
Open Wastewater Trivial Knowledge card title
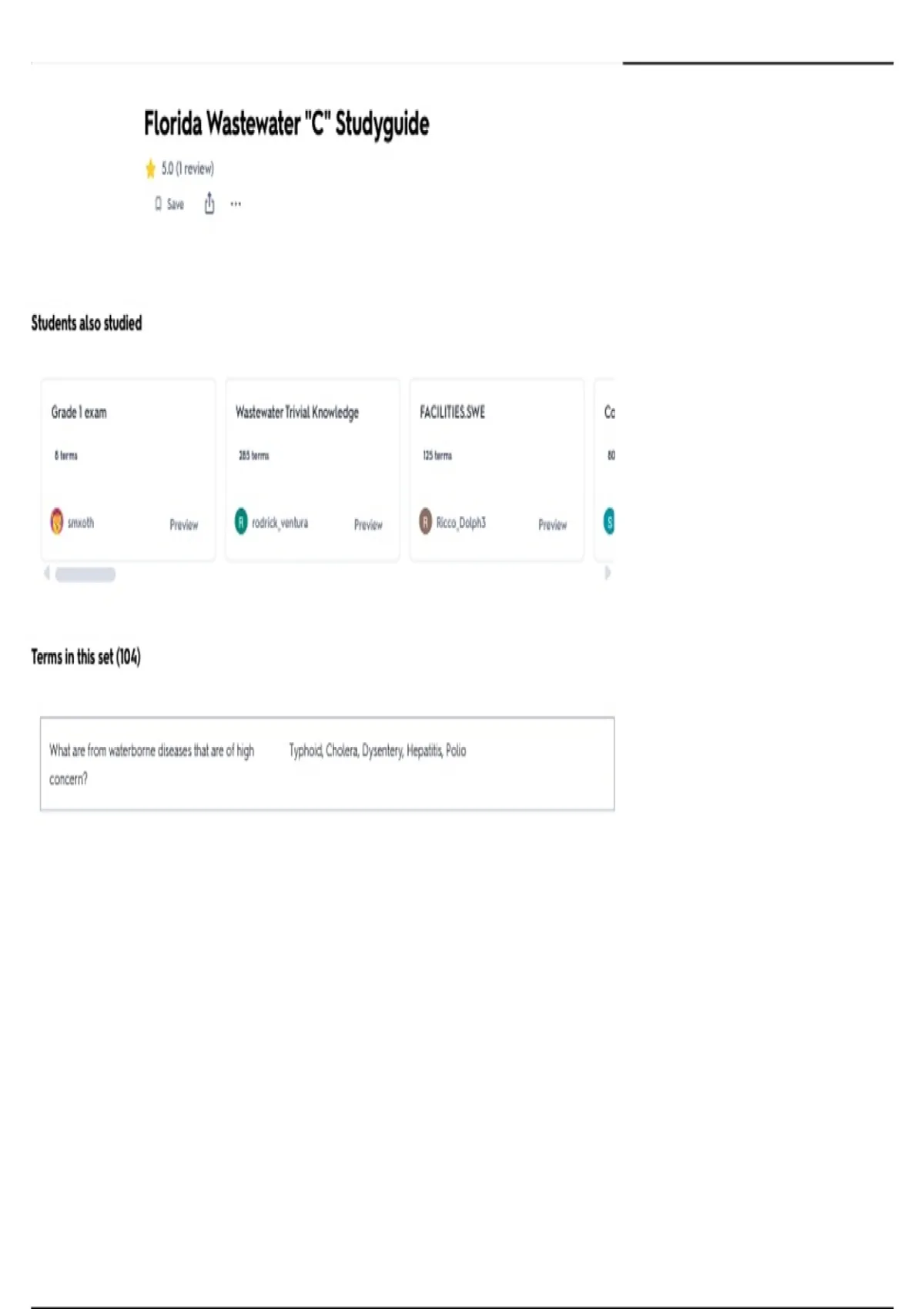[297, 413]
